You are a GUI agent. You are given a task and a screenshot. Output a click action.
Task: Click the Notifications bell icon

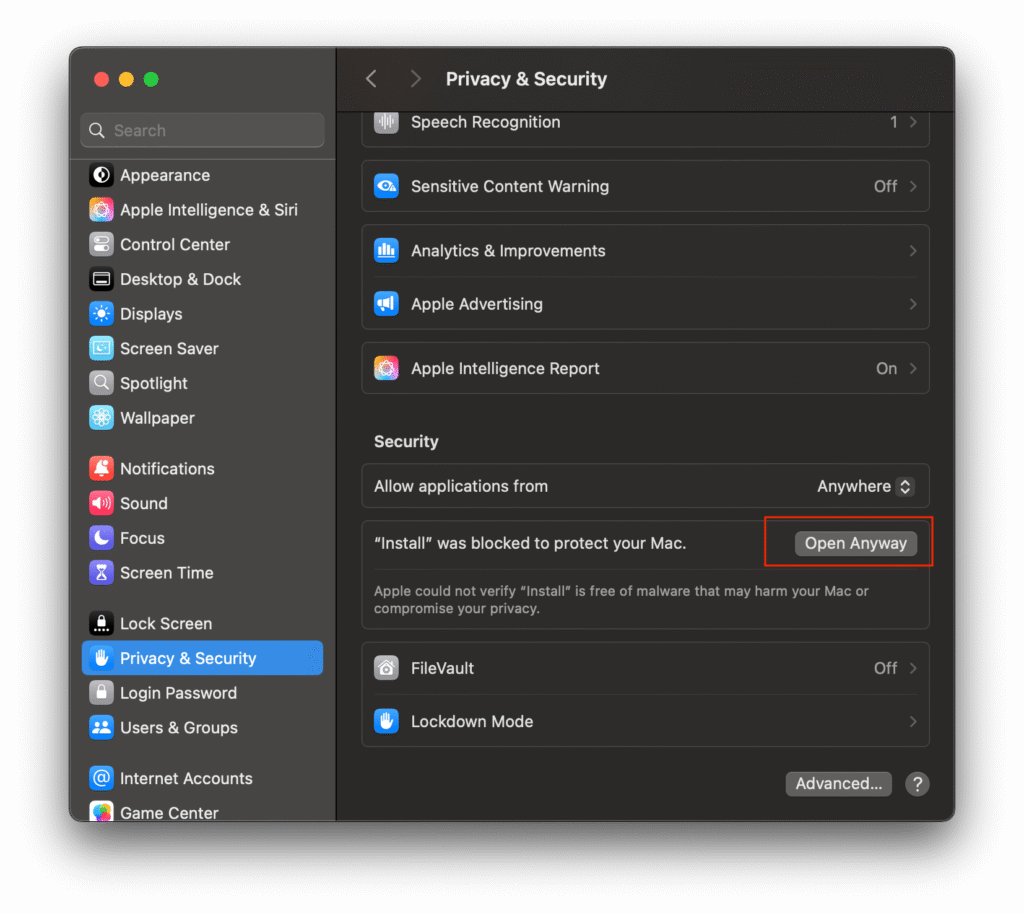coord(101,468)
